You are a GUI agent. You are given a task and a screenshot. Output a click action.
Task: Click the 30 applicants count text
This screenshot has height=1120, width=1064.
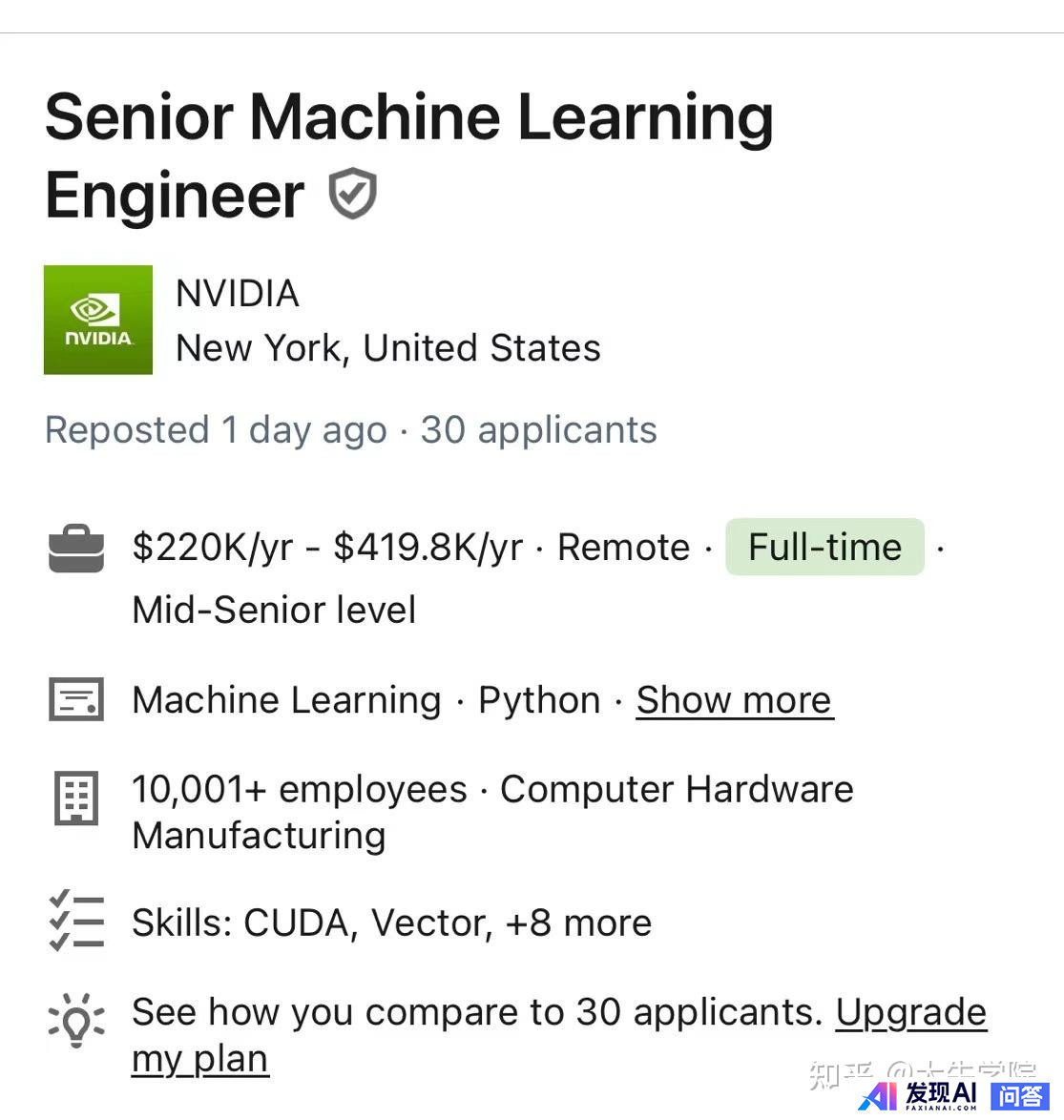538,430
